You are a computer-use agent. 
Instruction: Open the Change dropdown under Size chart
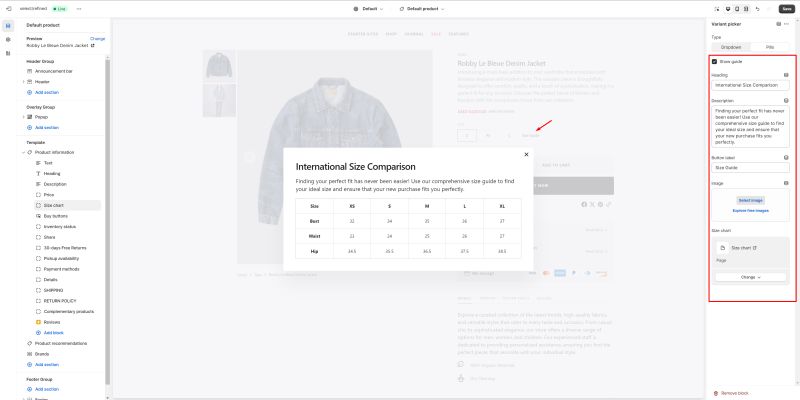click(751, 277)
